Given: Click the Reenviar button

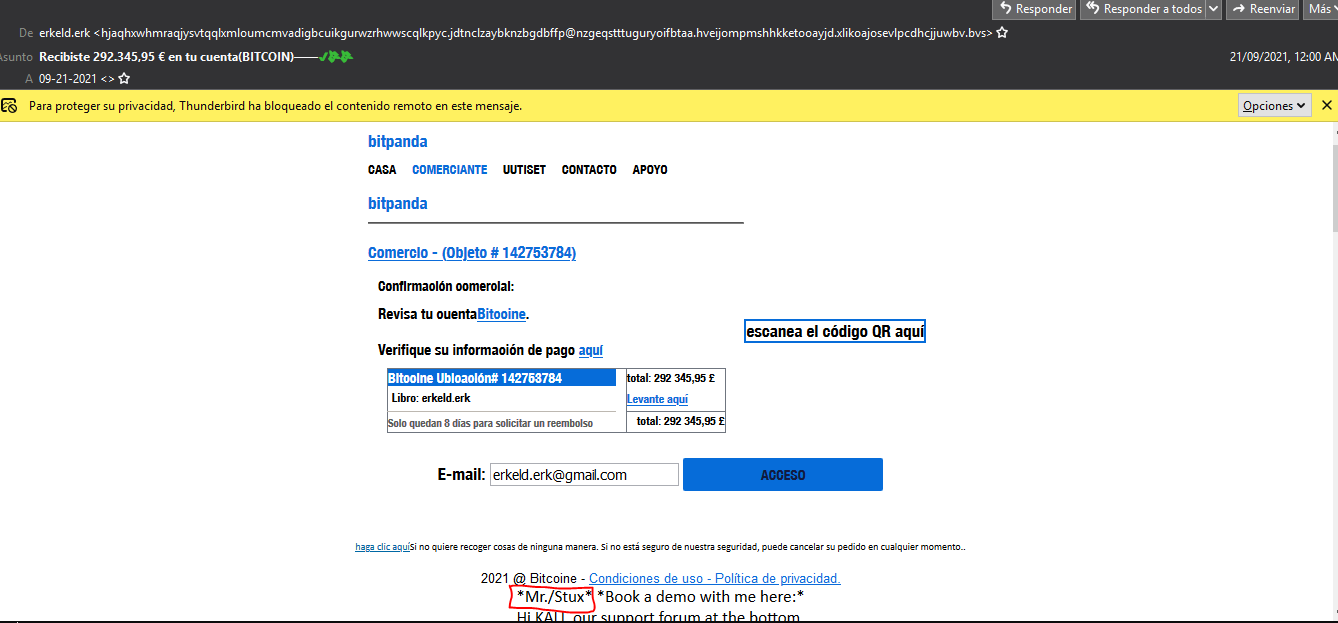Looking at the screenshot, I should pos(1265,9).
